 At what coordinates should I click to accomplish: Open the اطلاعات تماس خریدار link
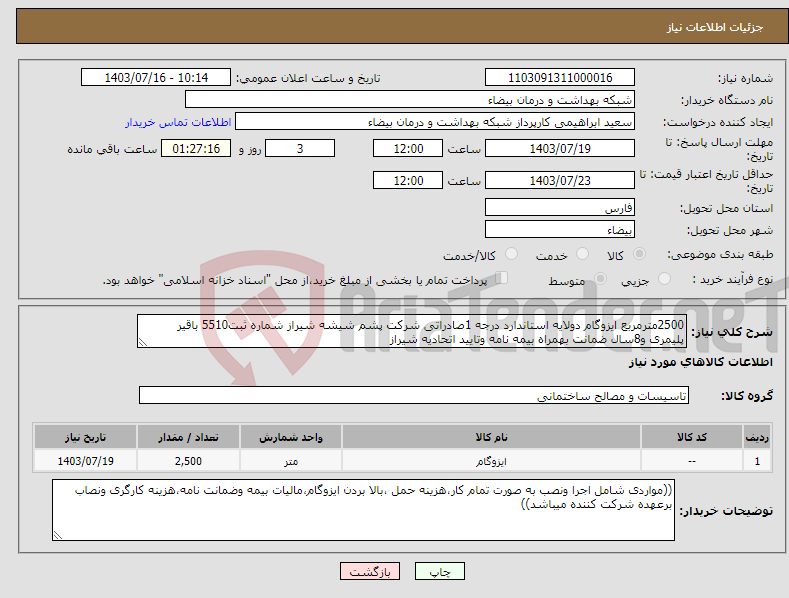tap(178, 122)
